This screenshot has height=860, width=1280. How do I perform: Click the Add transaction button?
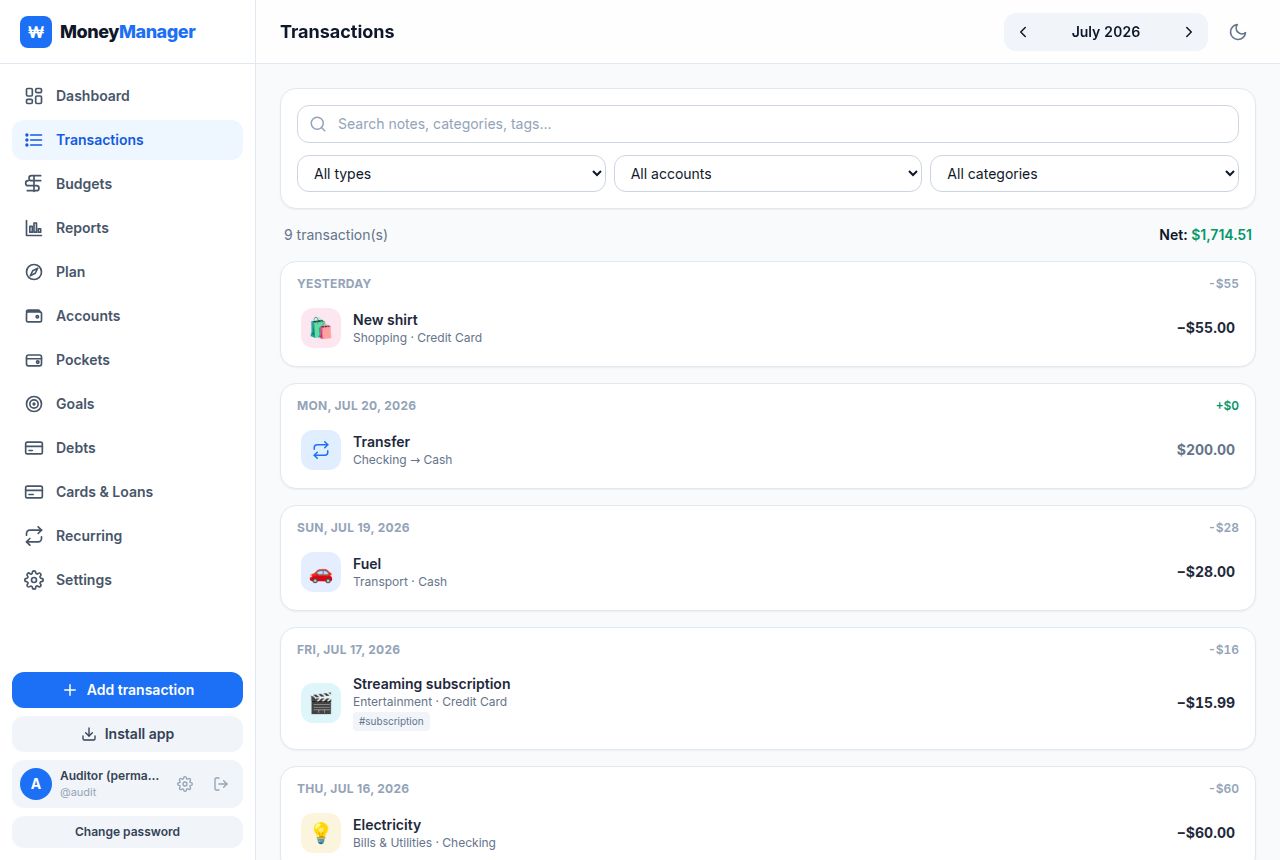tap(127, 690)
